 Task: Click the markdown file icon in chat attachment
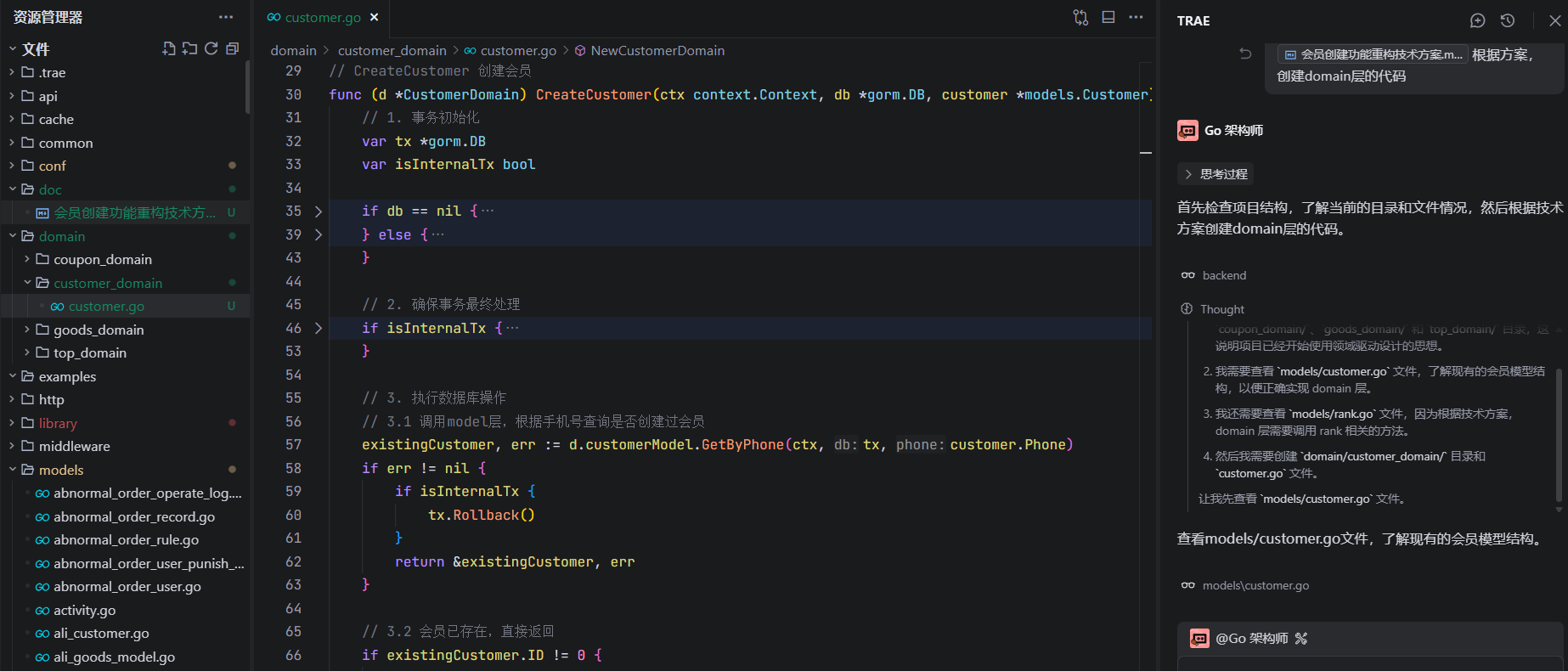pyautogui.click(x=1290, y=54)
